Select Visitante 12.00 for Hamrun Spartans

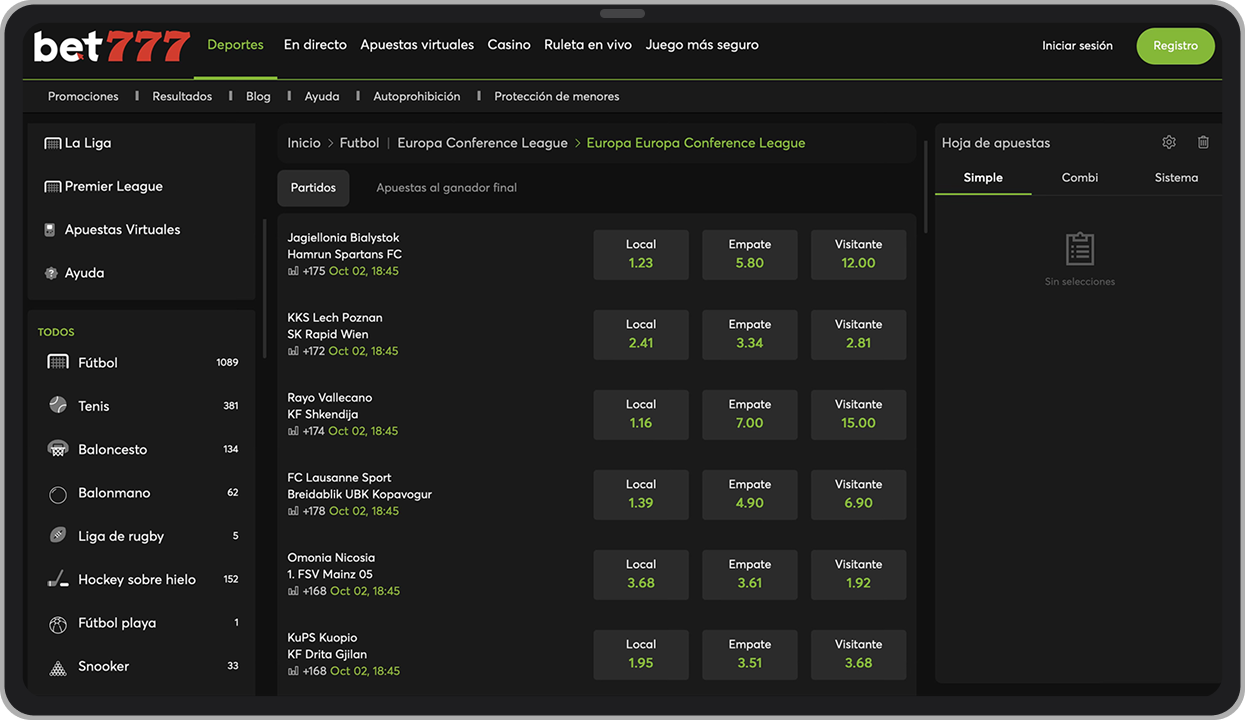pos(858,255)
